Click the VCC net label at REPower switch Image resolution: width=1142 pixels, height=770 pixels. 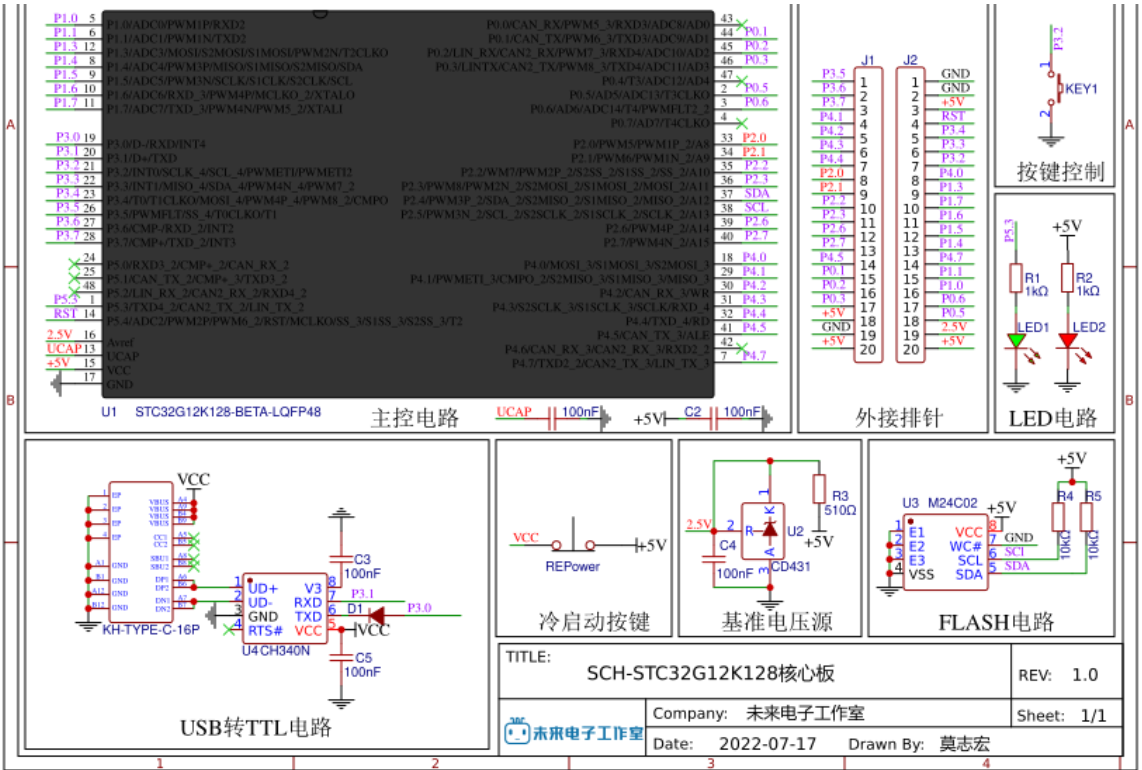525,538
